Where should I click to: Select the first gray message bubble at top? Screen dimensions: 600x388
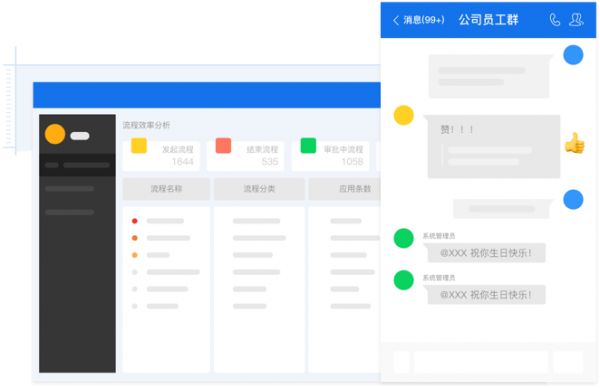tap(490, 76)
